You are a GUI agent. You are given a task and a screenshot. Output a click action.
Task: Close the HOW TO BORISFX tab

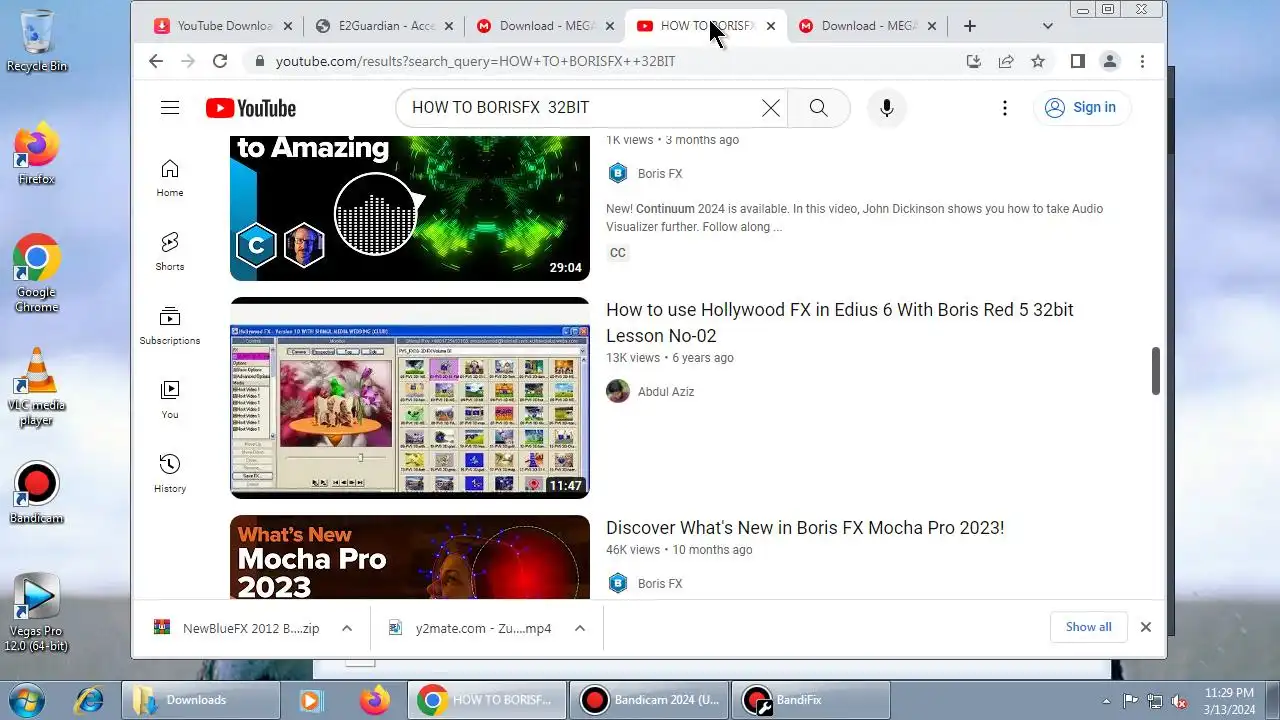(770, 26)
